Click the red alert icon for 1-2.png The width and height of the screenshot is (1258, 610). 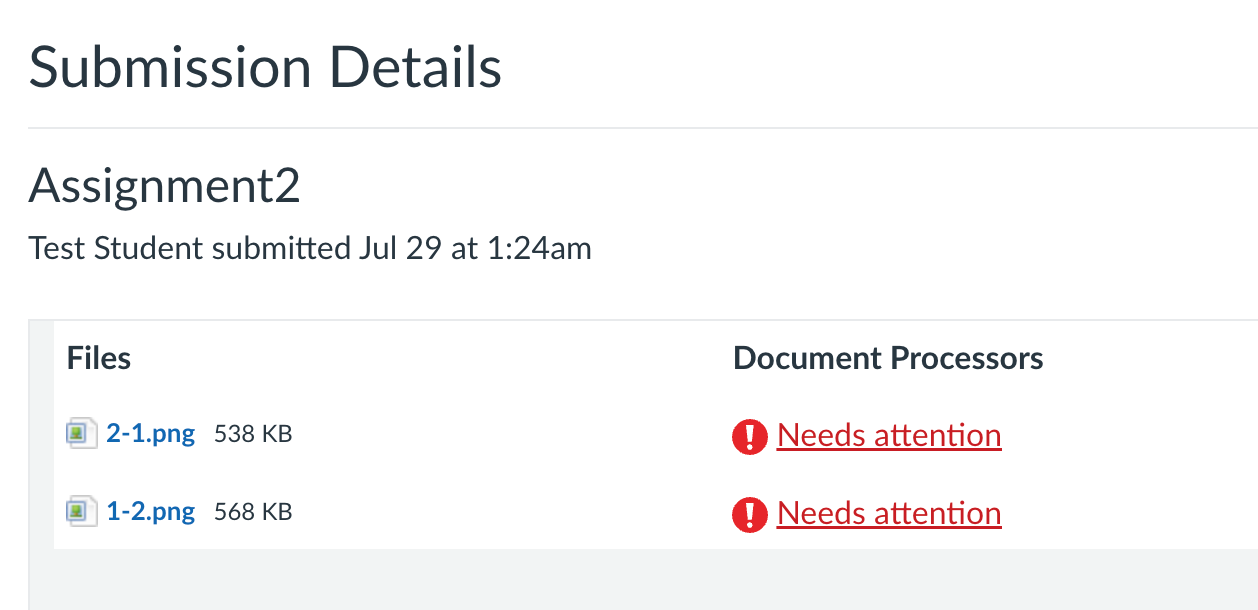click(749, 514)
